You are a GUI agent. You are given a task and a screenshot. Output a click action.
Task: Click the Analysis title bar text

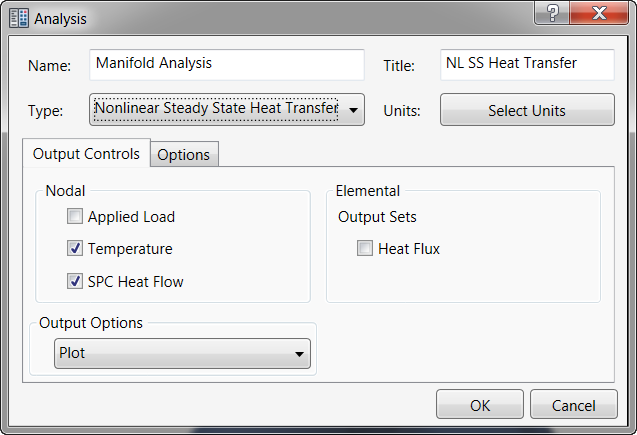60,18
